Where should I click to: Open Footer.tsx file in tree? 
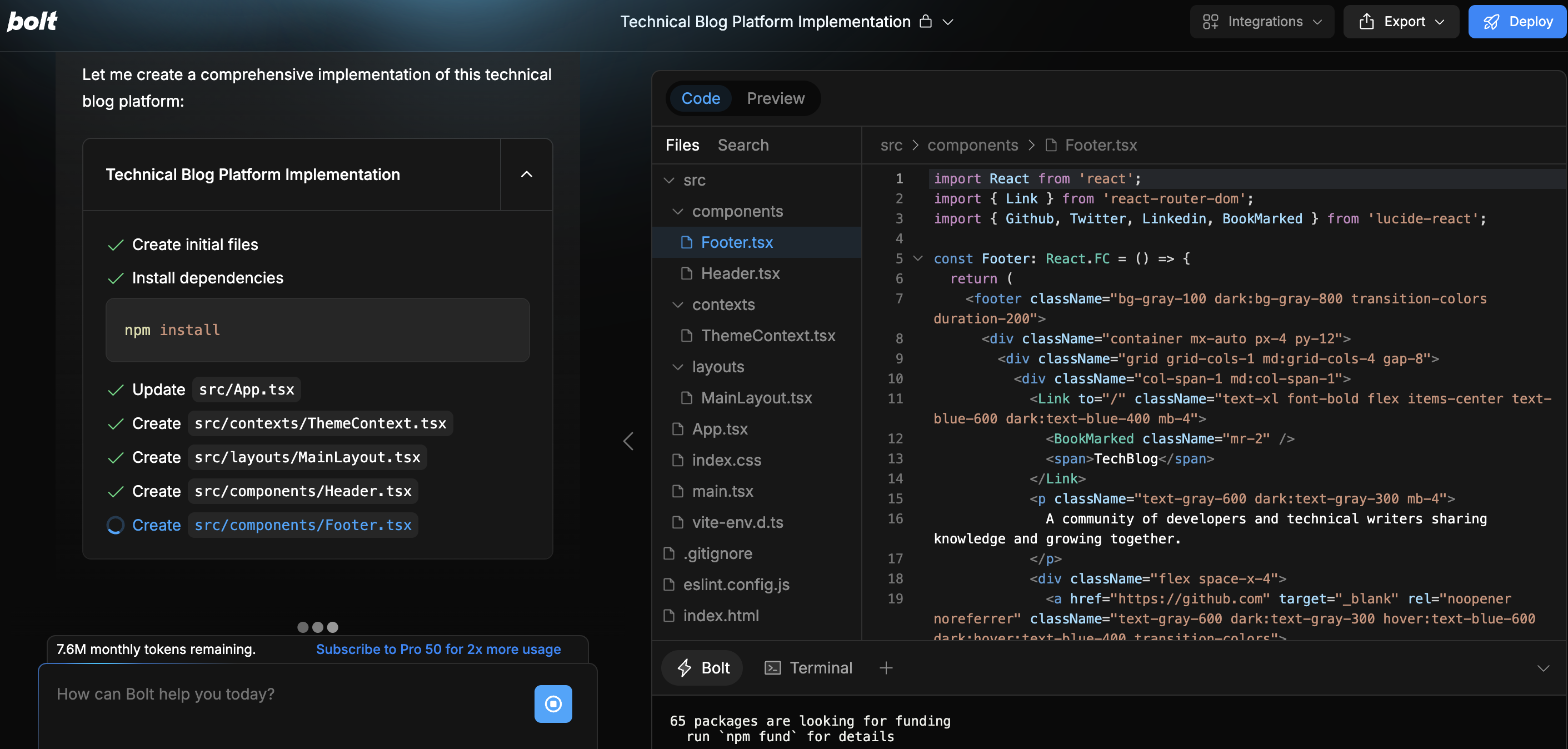737,242
